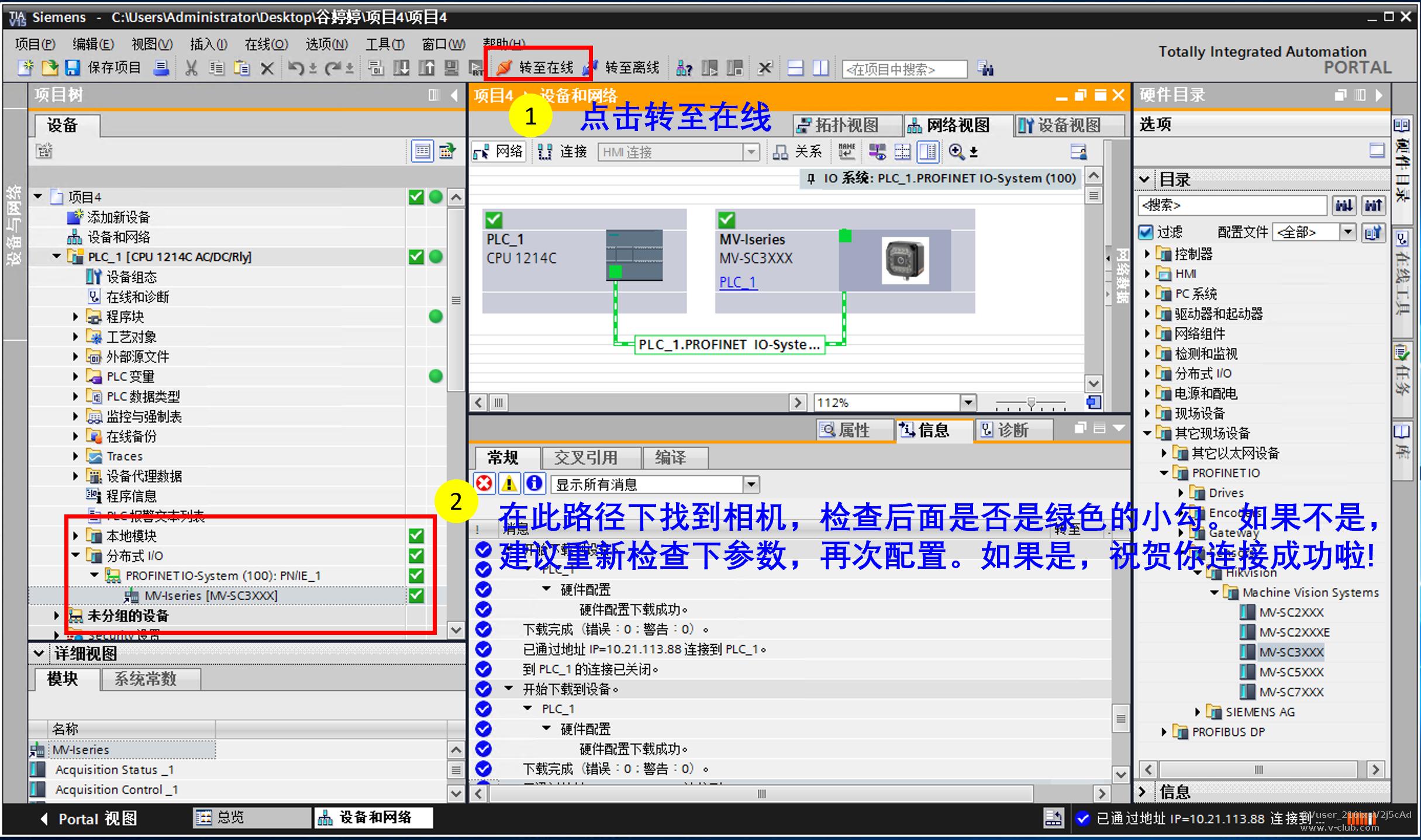Click the zoom slider in network view
The width and height of the screenshot is (1421, 840).
(x=1030, y=403)
